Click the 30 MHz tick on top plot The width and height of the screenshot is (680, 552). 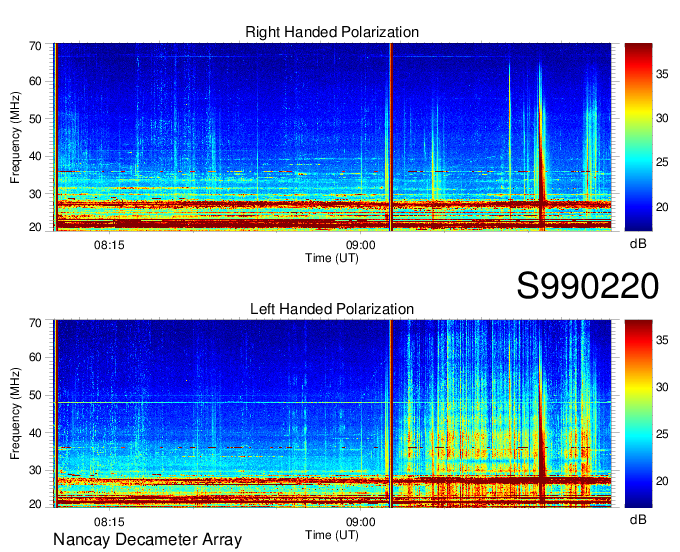click(35, 194)
